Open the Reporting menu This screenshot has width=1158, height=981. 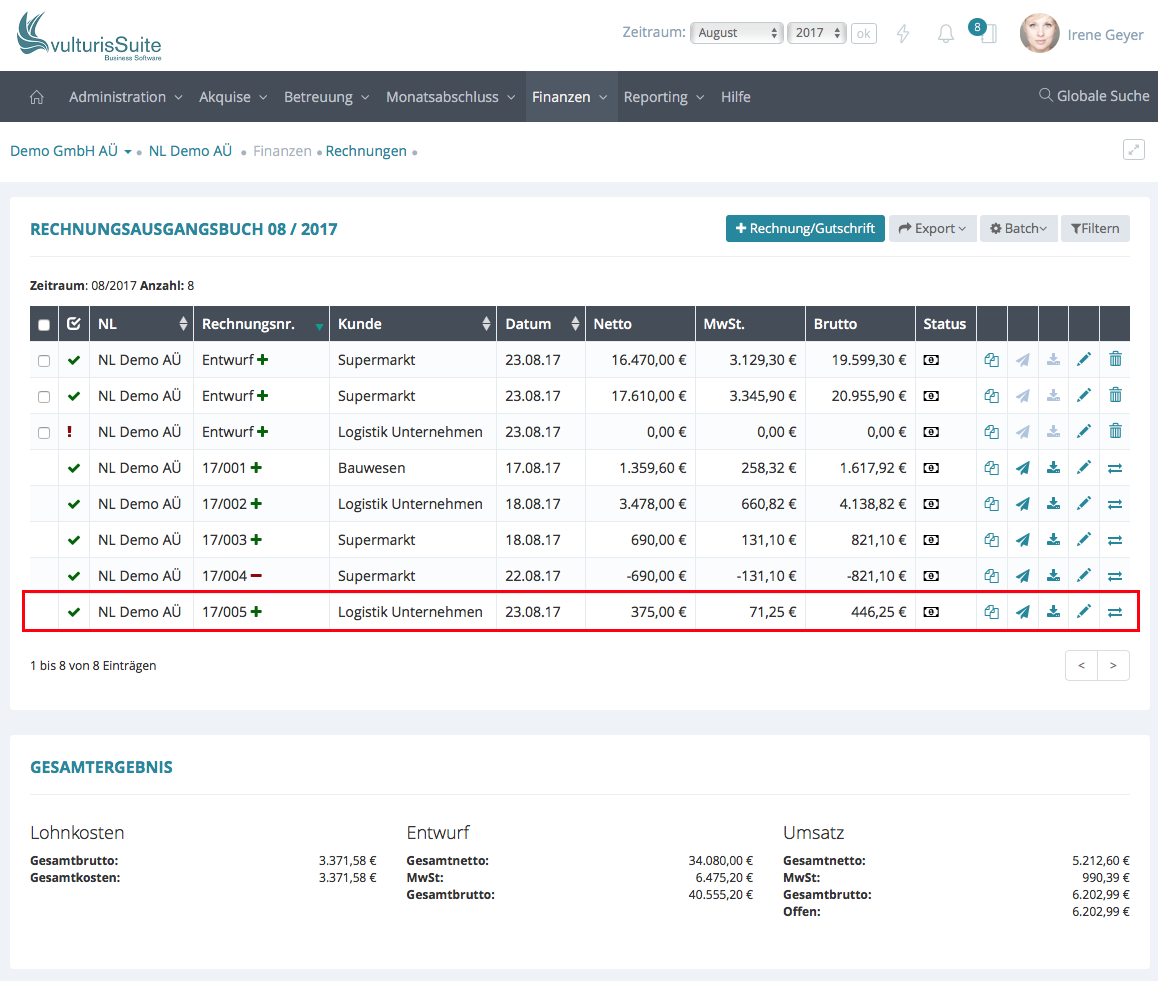[x=664, y=97]
